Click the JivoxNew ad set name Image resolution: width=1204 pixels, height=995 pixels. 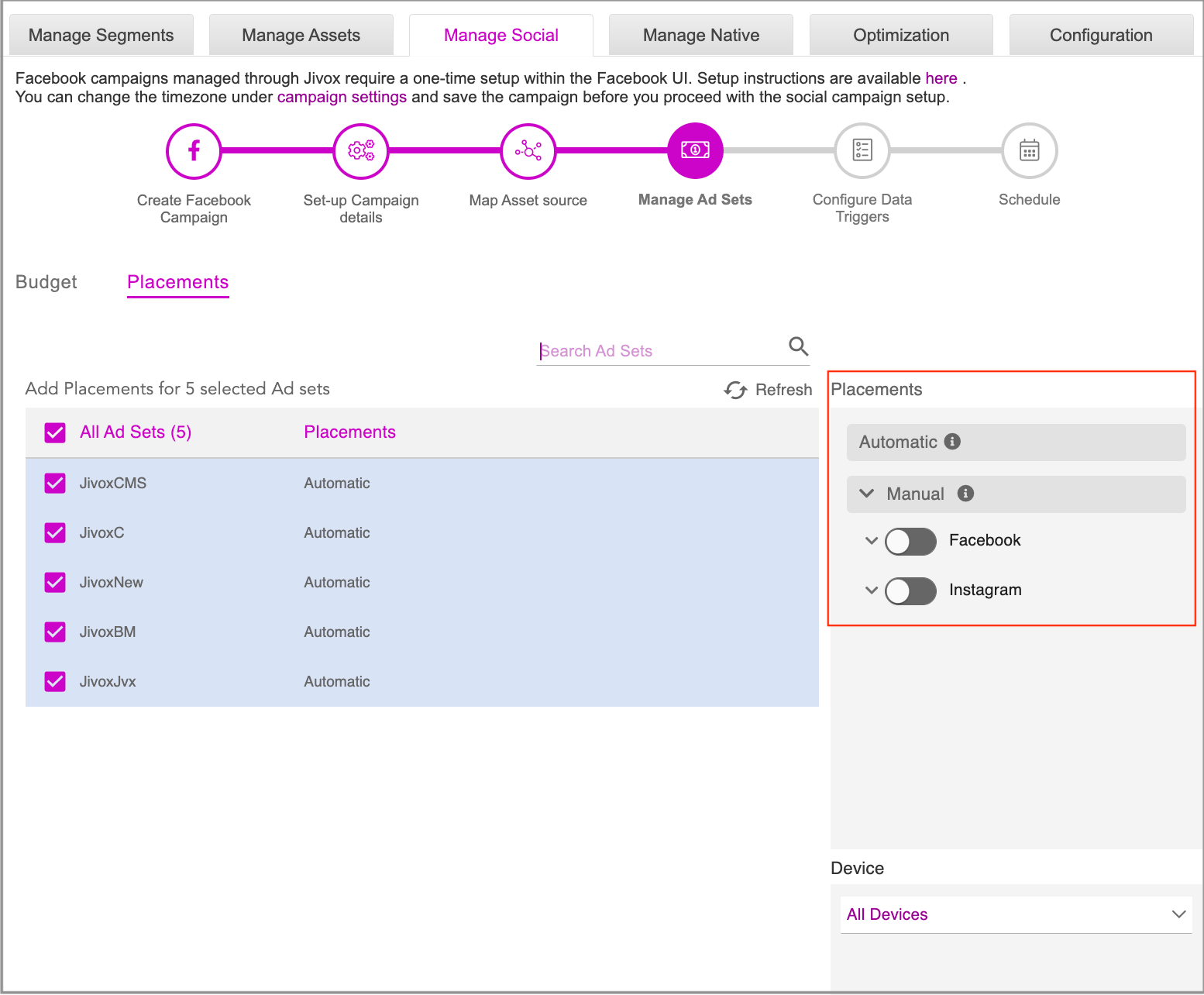pyautogui.click(x=112, y=583)
